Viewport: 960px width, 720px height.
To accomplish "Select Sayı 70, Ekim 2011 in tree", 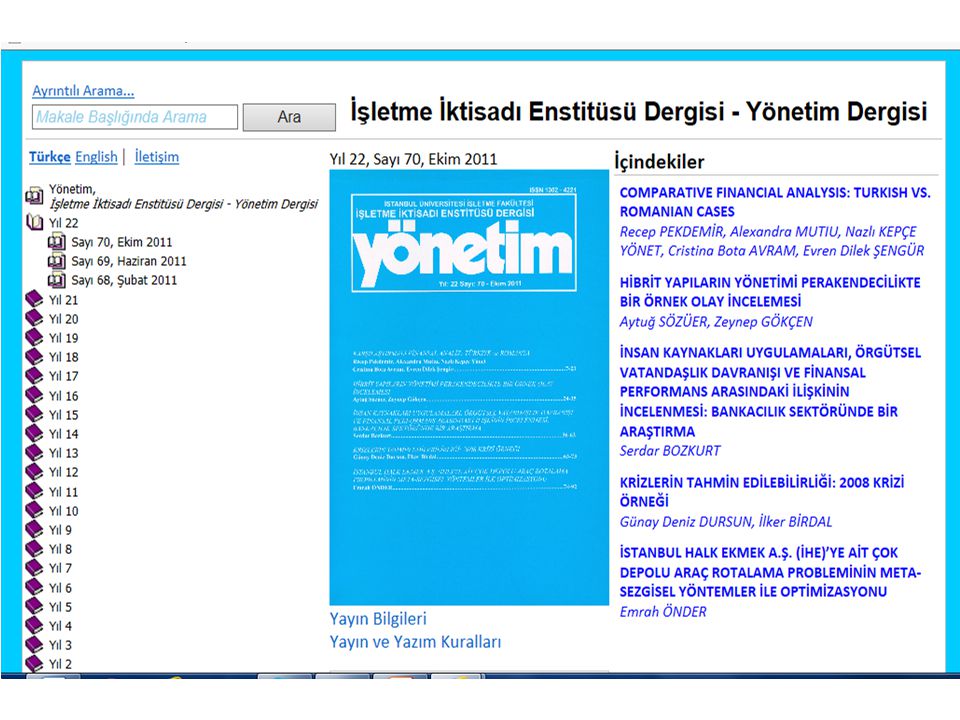I will click(122, 242).
